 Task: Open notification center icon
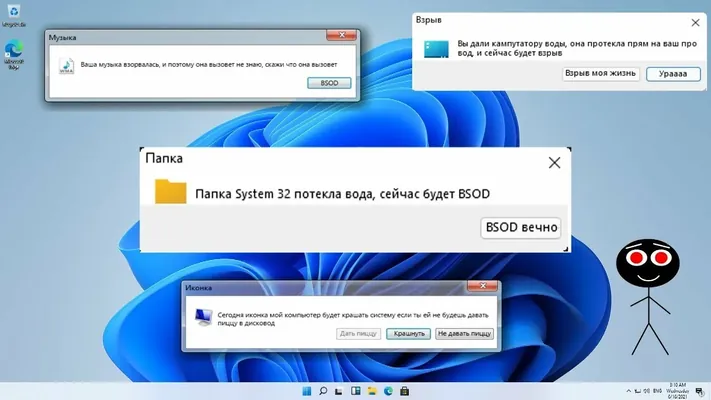(x=700, y=391)
